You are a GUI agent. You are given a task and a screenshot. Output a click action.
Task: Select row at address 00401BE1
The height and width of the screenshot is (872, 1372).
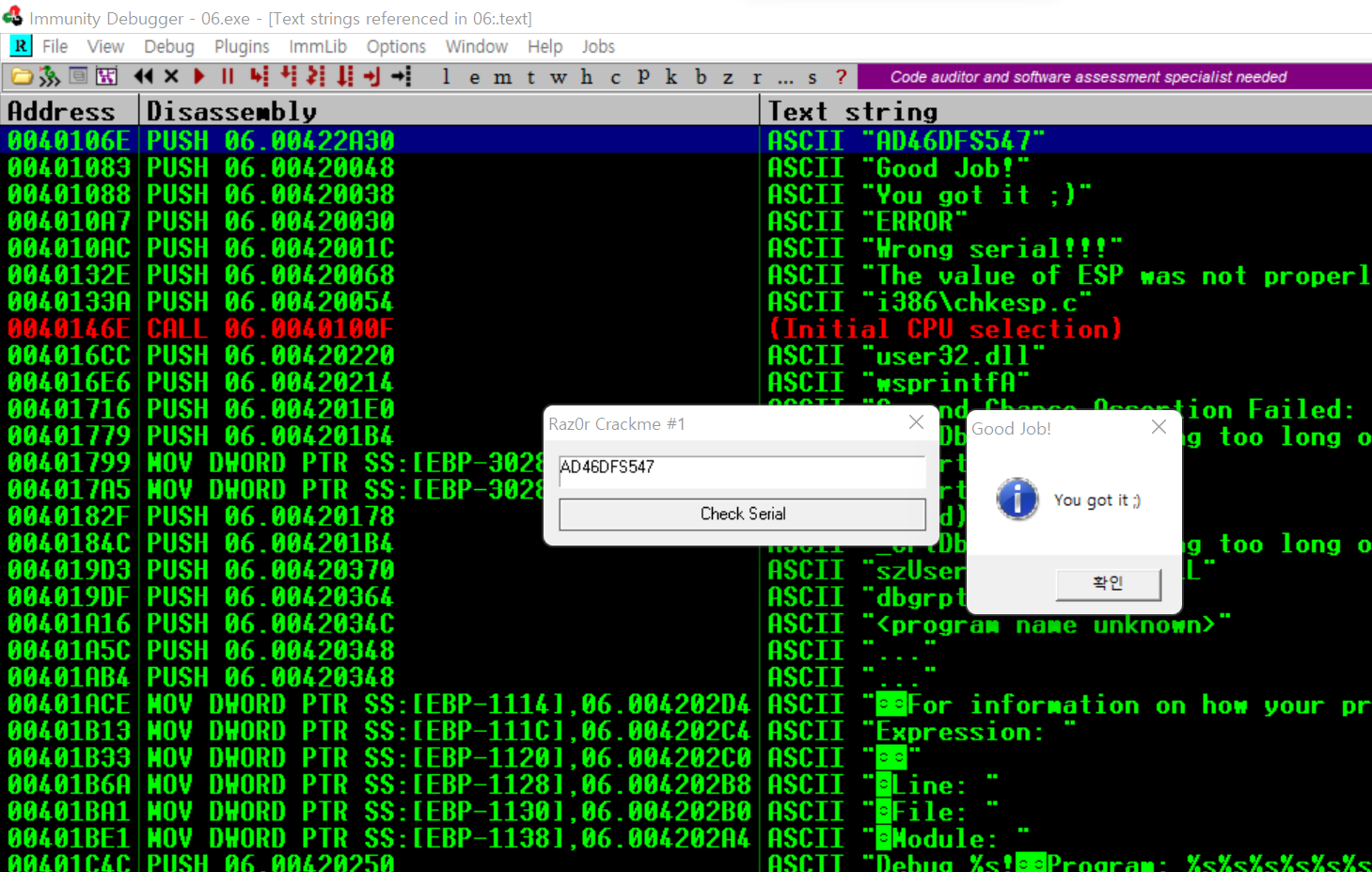(686, 838)
